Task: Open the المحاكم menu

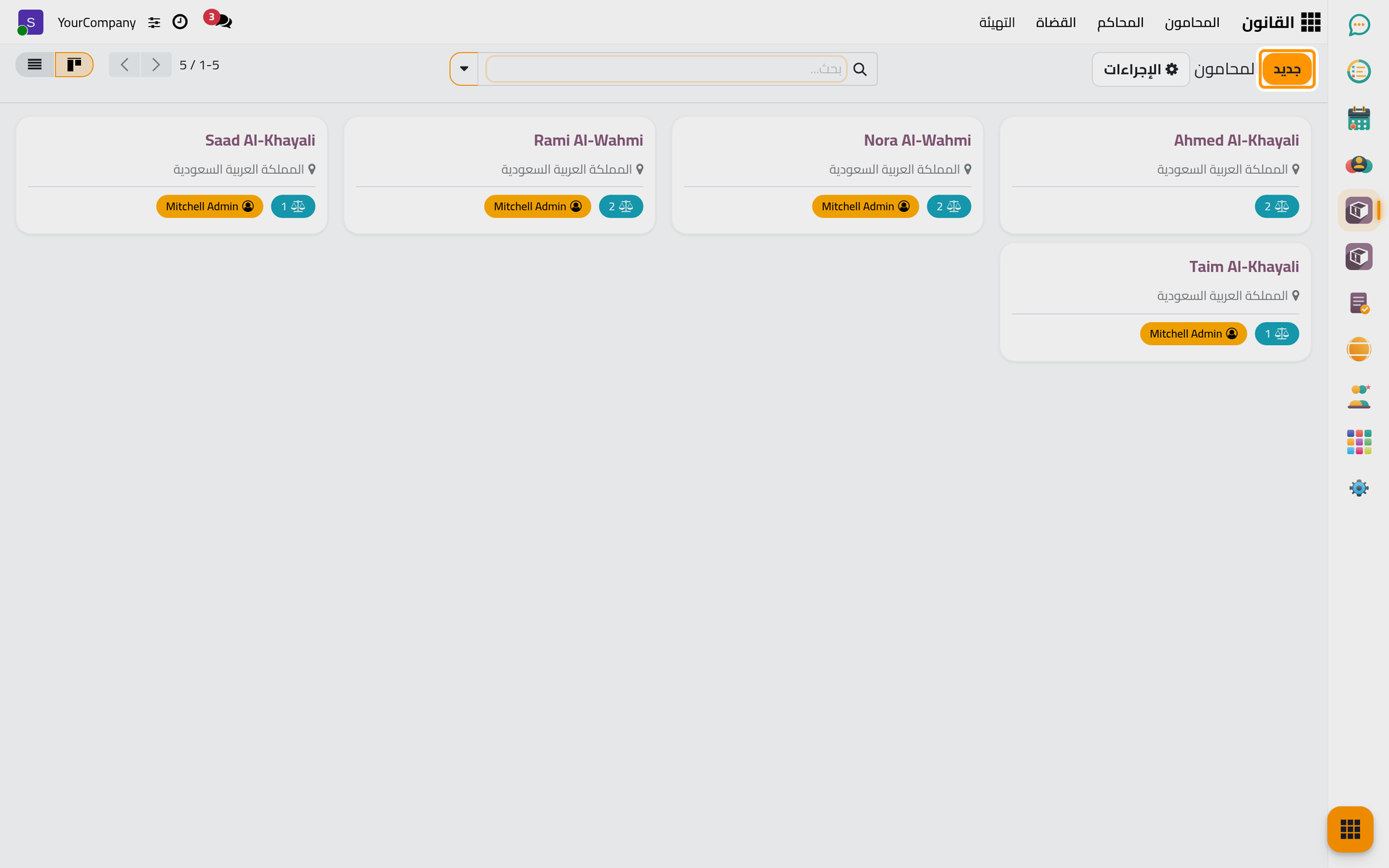Action: [x=1120, y=22]
